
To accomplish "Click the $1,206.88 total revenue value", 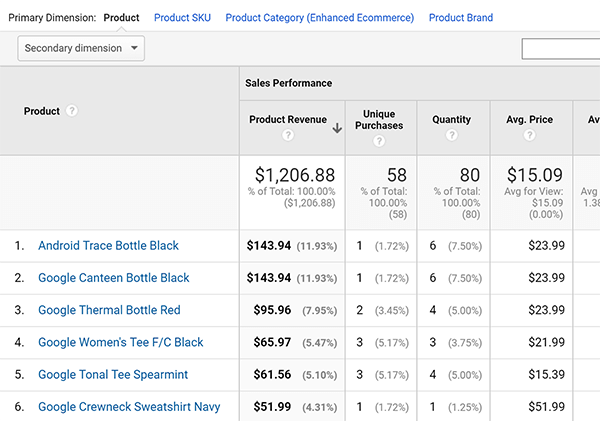I will [x=295, y=175].
